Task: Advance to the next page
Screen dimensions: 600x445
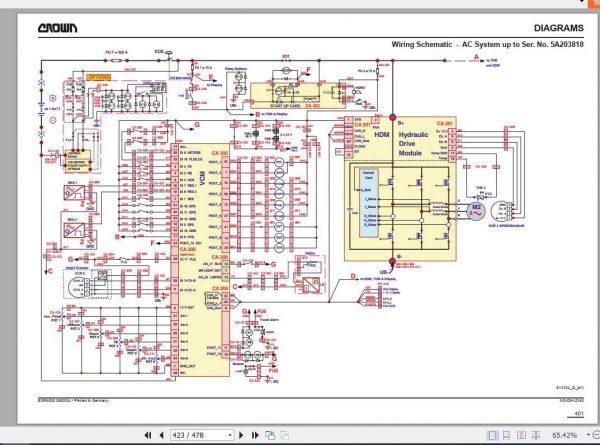Action: pos(241,435)
